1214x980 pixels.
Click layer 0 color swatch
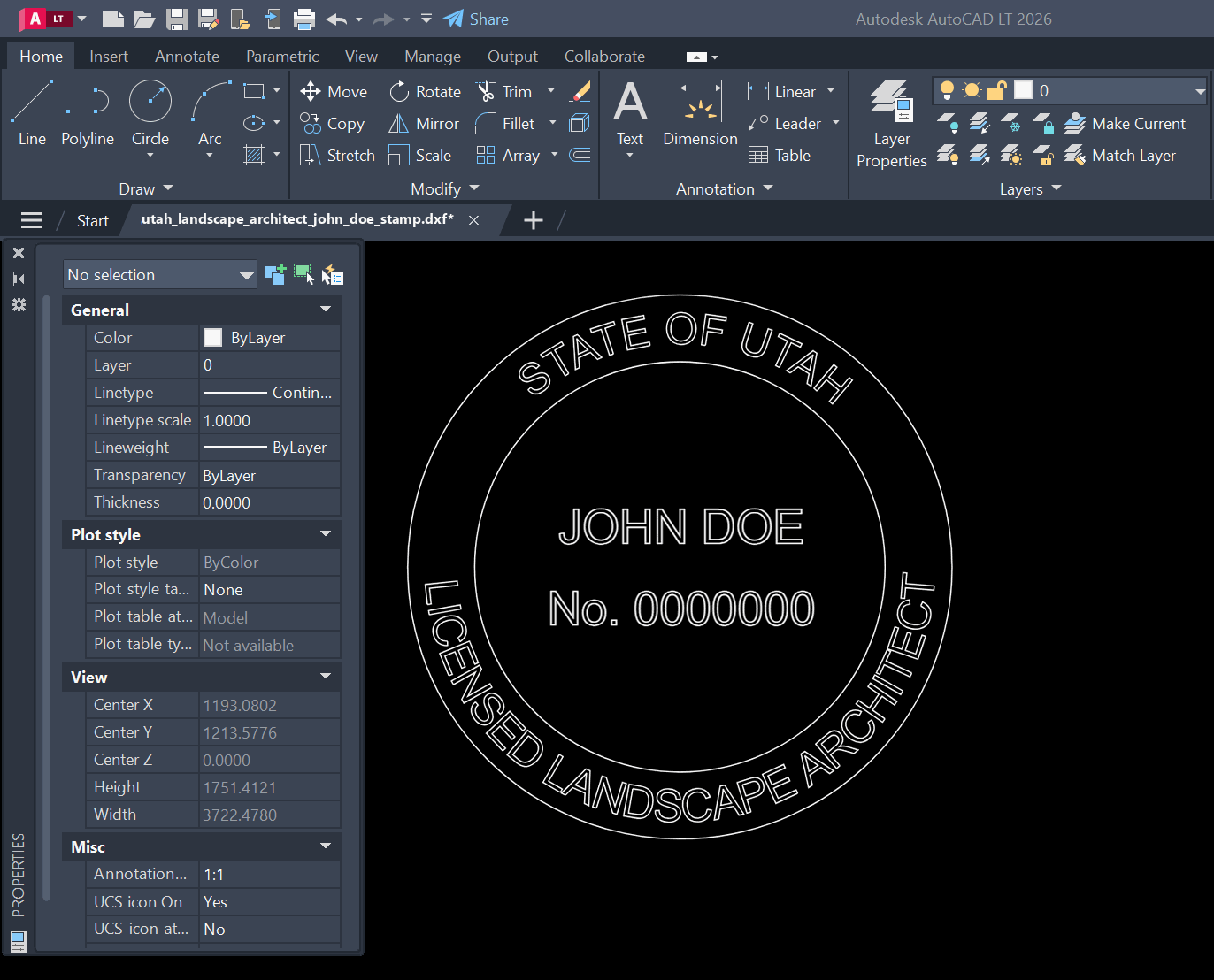tap(1023, 89)
